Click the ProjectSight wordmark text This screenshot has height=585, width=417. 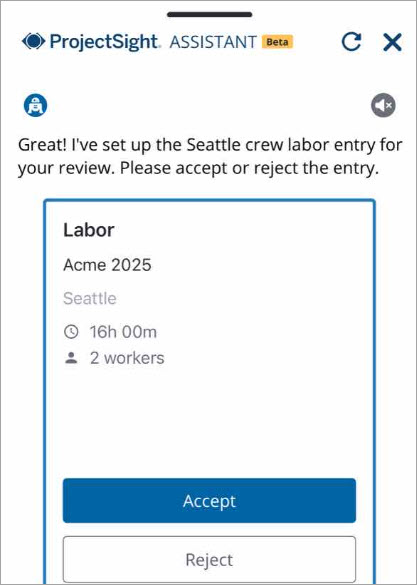[x=105, y=41]
